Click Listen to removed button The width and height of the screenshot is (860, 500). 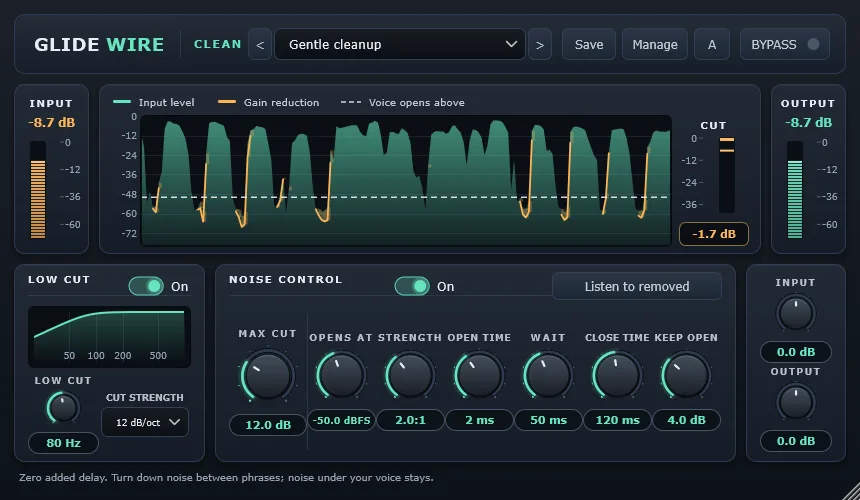pyautogui.click(x=637, y=286)
